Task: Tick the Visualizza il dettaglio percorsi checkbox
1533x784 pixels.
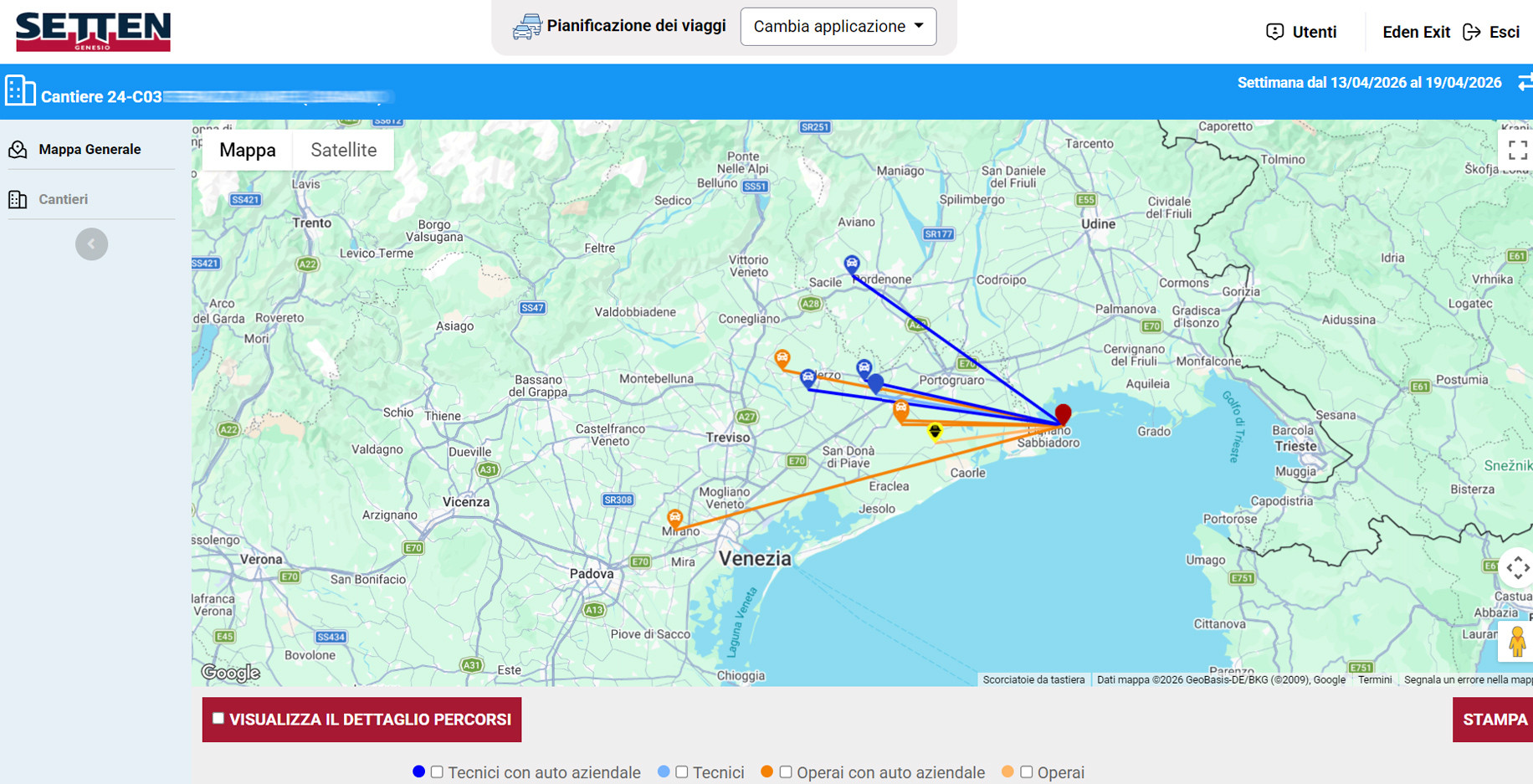Action: point(218,719)
